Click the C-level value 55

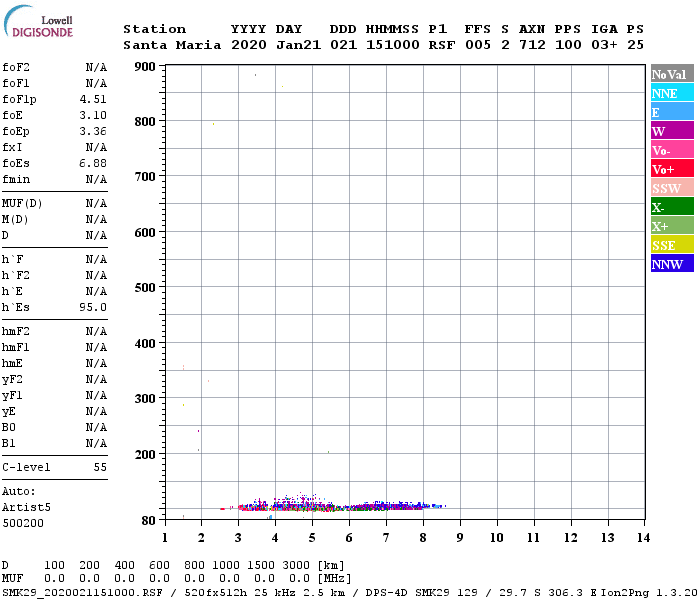tap(100, 467)
